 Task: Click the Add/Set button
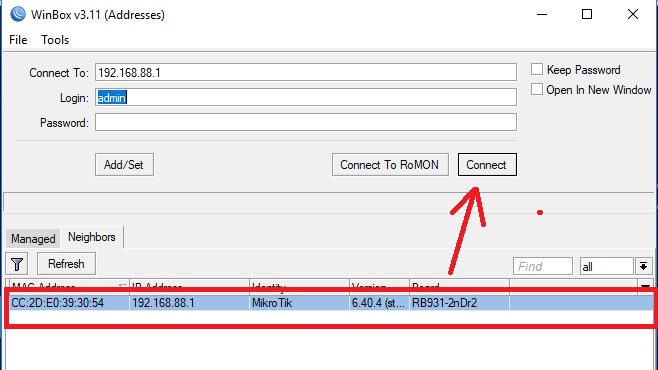coord(124,164)
